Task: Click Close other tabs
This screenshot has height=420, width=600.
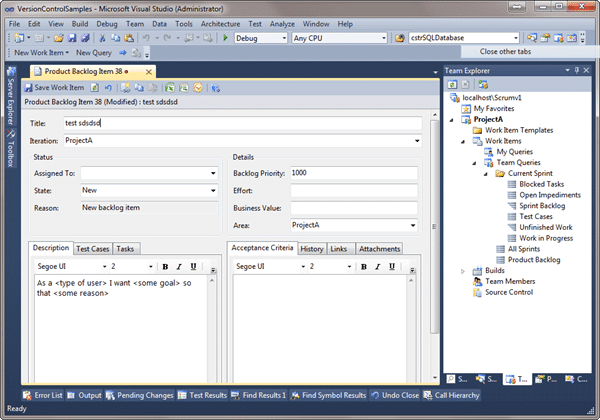Action: 505,52
